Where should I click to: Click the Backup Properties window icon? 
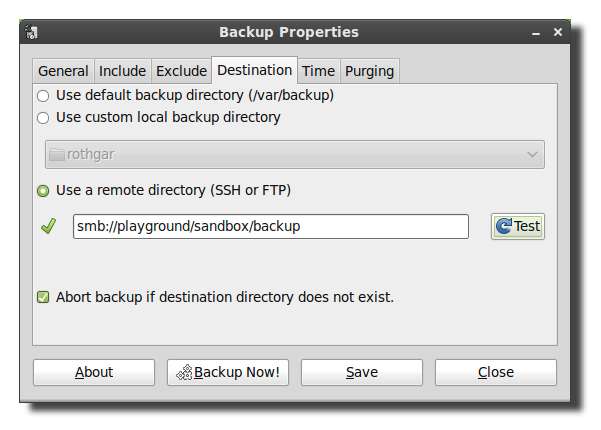tap(32, 32)
